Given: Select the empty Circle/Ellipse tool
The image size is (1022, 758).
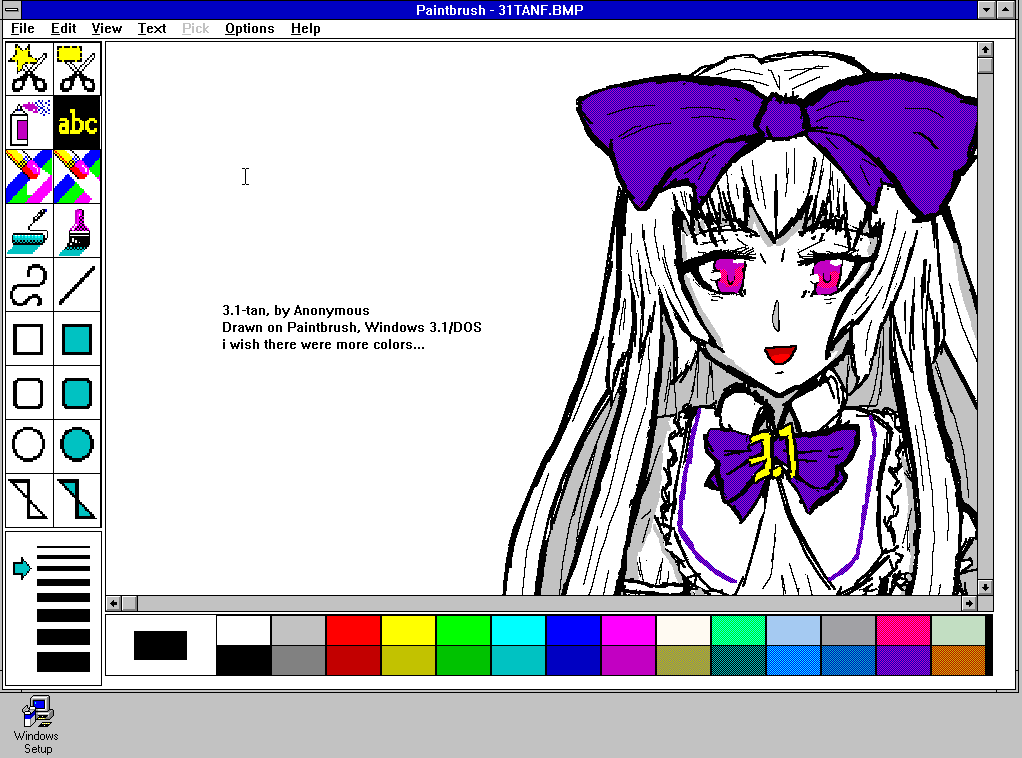Looking at the screenshot, I should (29, 446).
